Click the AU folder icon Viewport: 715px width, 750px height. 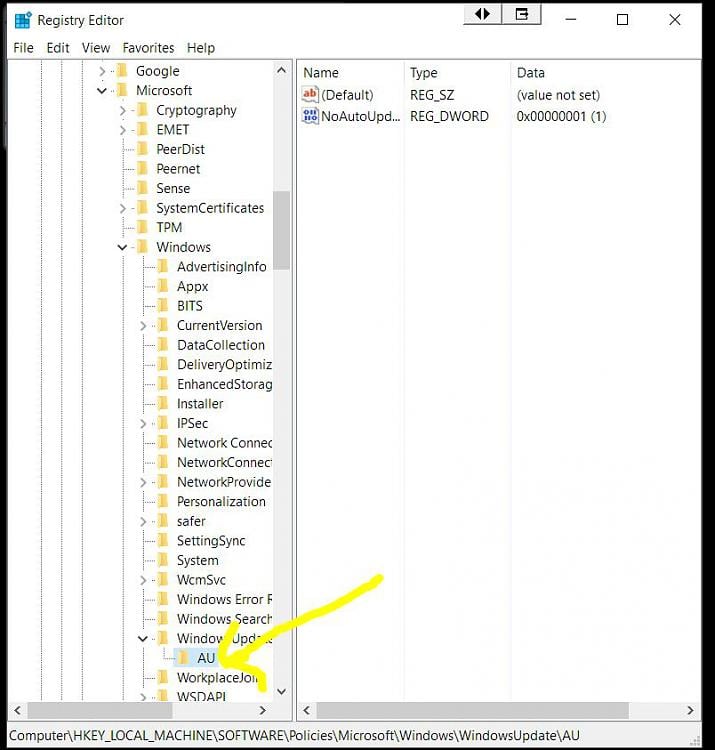183,658
